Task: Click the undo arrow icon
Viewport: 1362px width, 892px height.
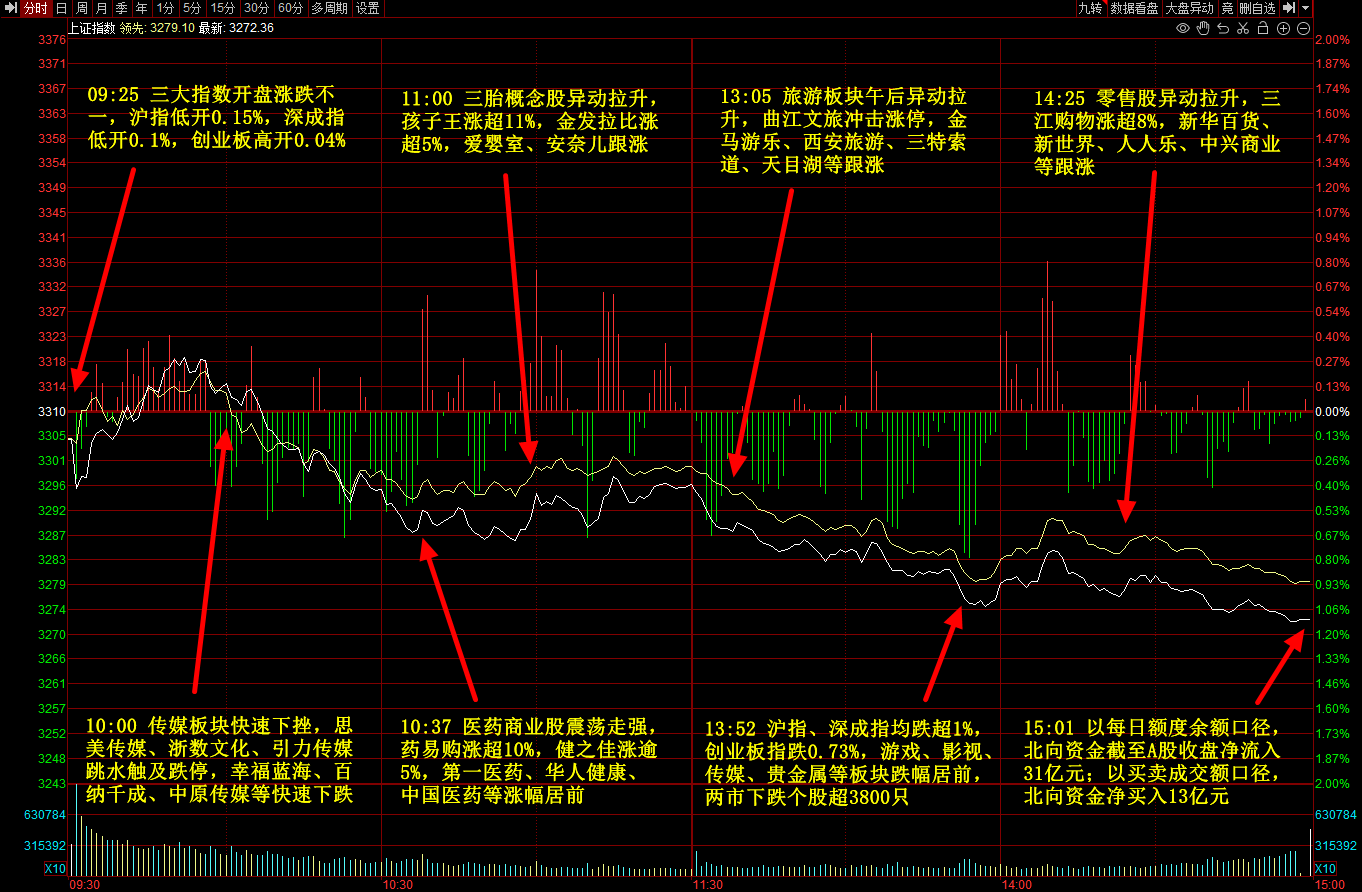Action: pyautogui.click(x=1223, y=28)
